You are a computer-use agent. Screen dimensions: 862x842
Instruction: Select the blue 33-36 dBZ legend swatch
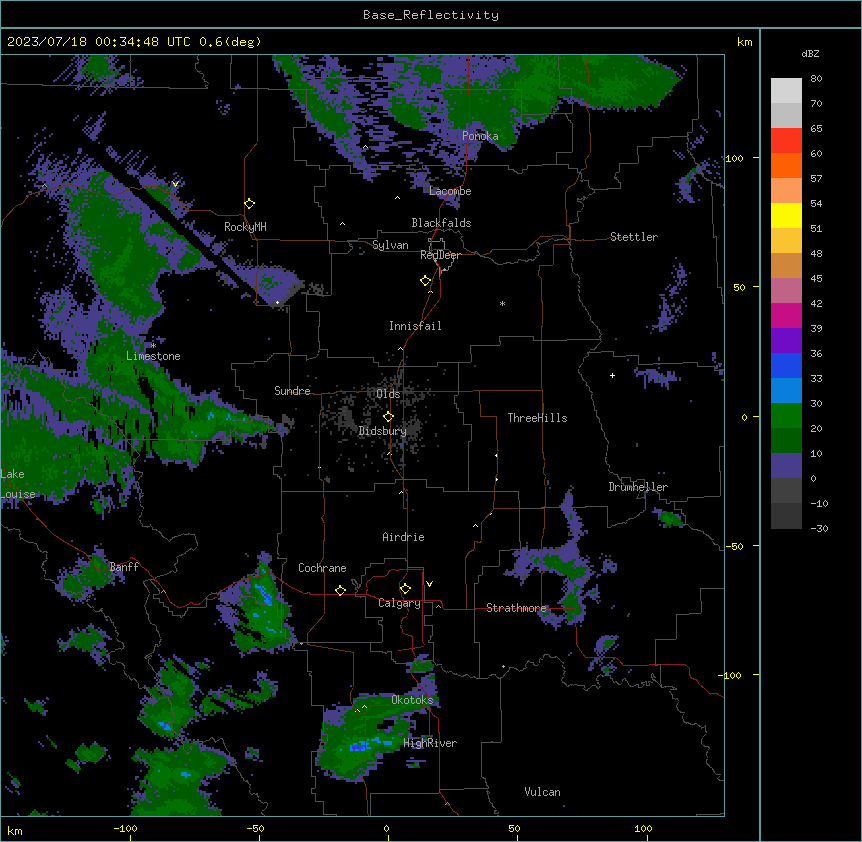(786, 365)
